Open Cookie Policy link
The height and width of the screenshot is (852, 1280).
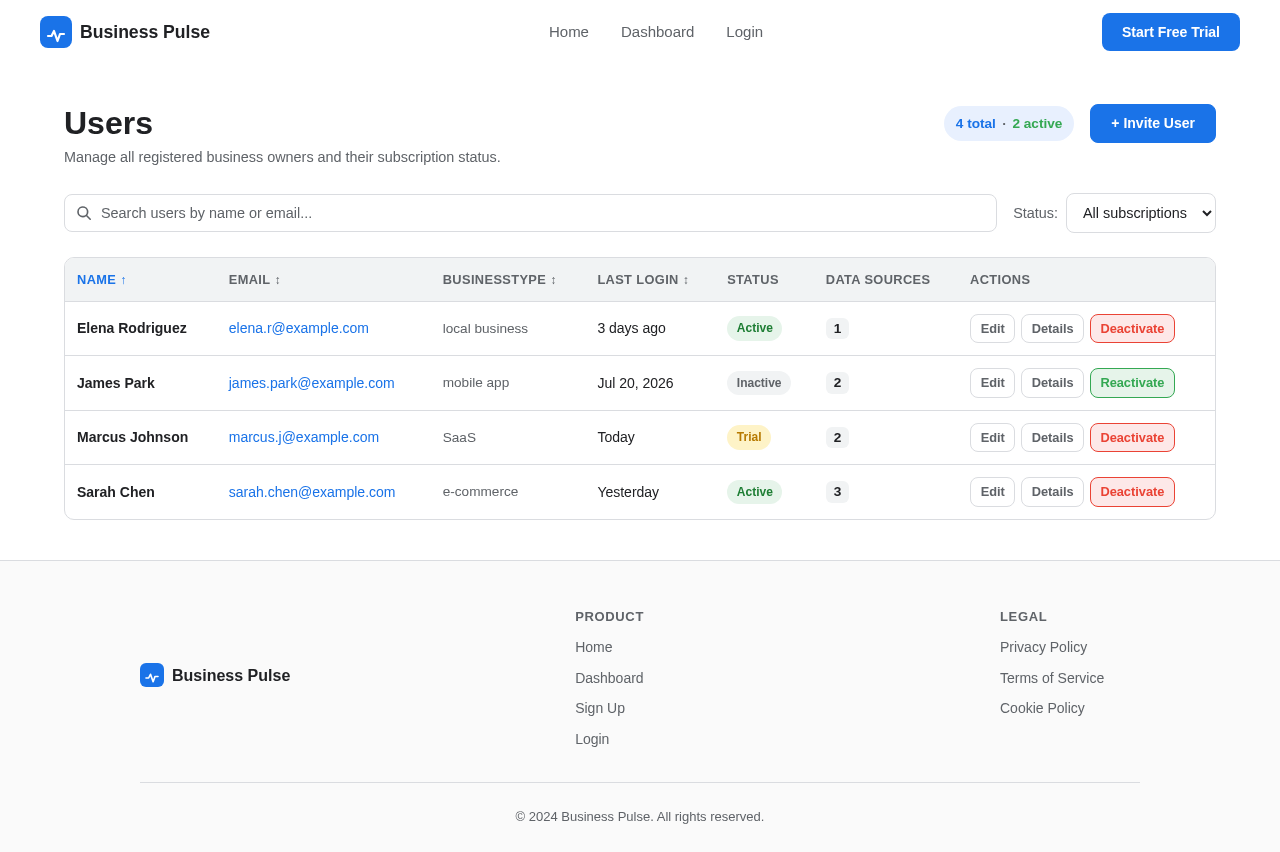pyautogui.click(x=1042, y=708)
